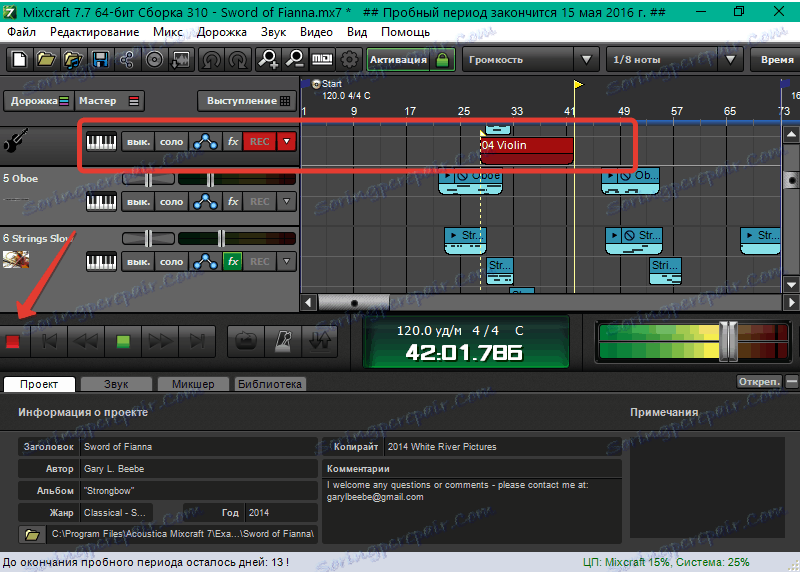The height and width of the screenshot is (572, 800).
Task: Expand the 1/8 ноты snap dropdown
Action: click(661, 60)
